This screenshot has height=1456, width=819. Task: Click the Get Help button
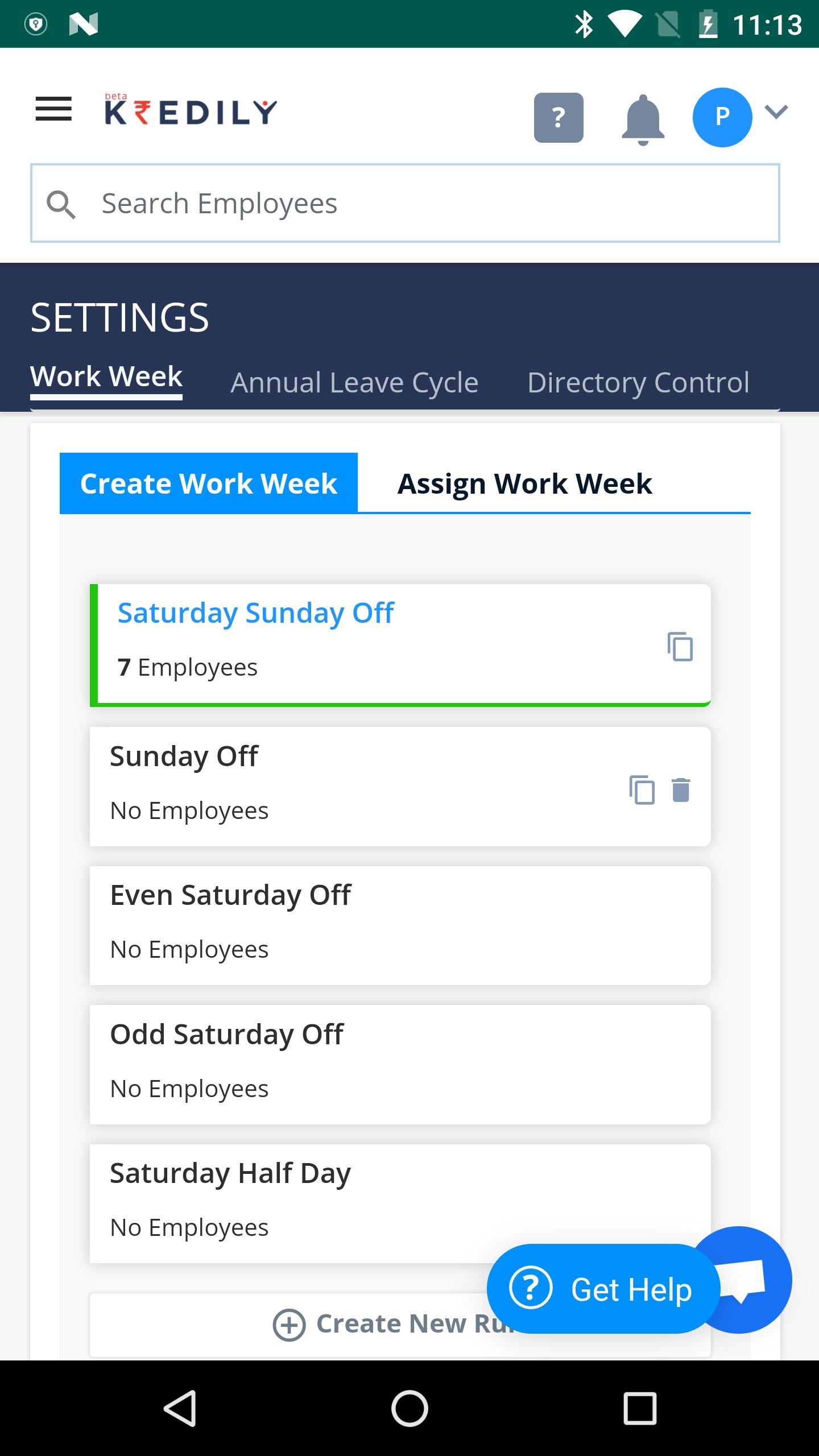click(x=603, y=1289)
